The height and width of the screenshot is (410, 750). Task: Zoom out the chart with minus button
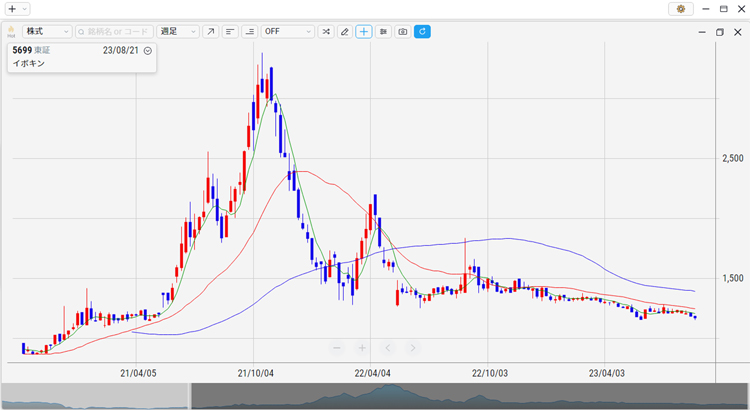click(337, 348)
